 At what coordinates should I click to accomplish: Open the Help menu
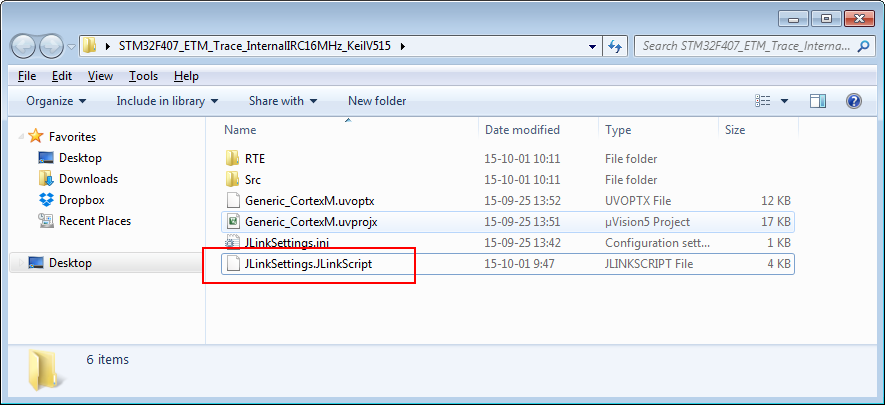coord(186,76)
